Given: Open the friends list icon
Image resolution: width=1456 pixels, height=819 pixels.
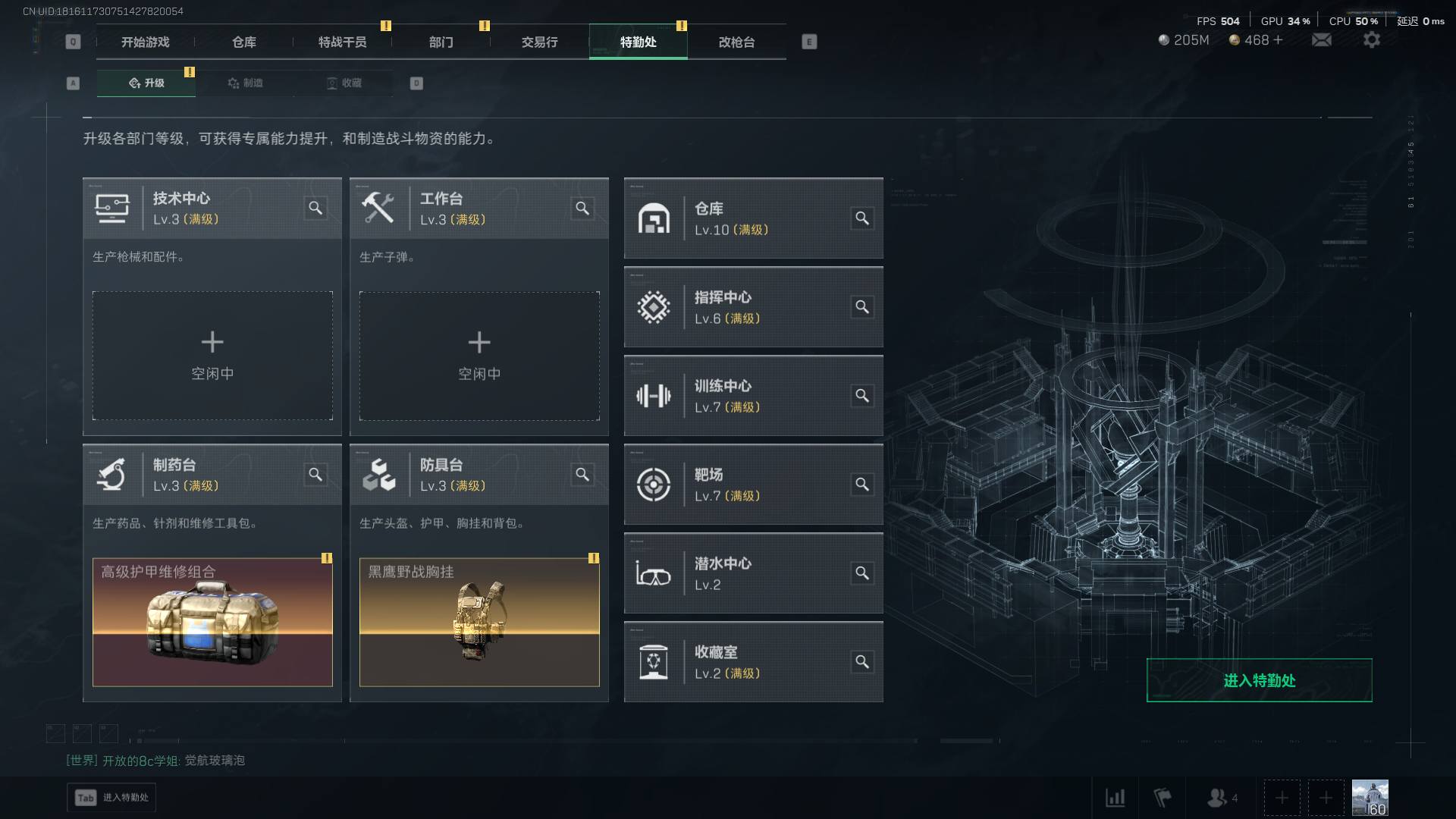Looking at the screenshot, I should (1217, 798).
